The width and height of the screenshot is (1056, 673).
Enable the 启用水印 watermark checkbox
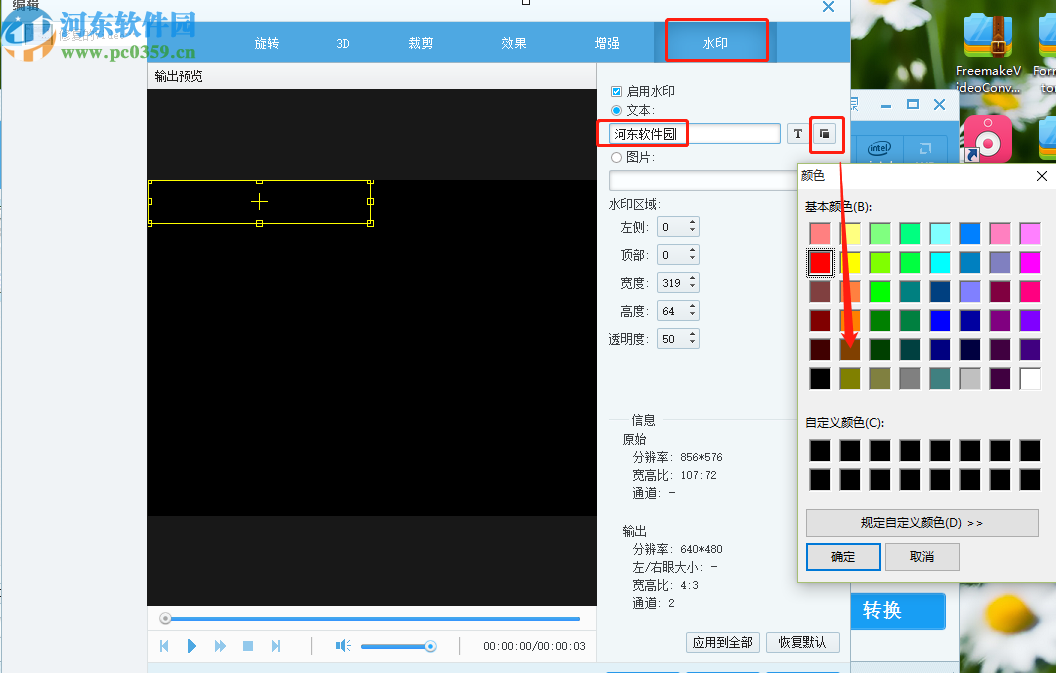(x=616, y=90)
